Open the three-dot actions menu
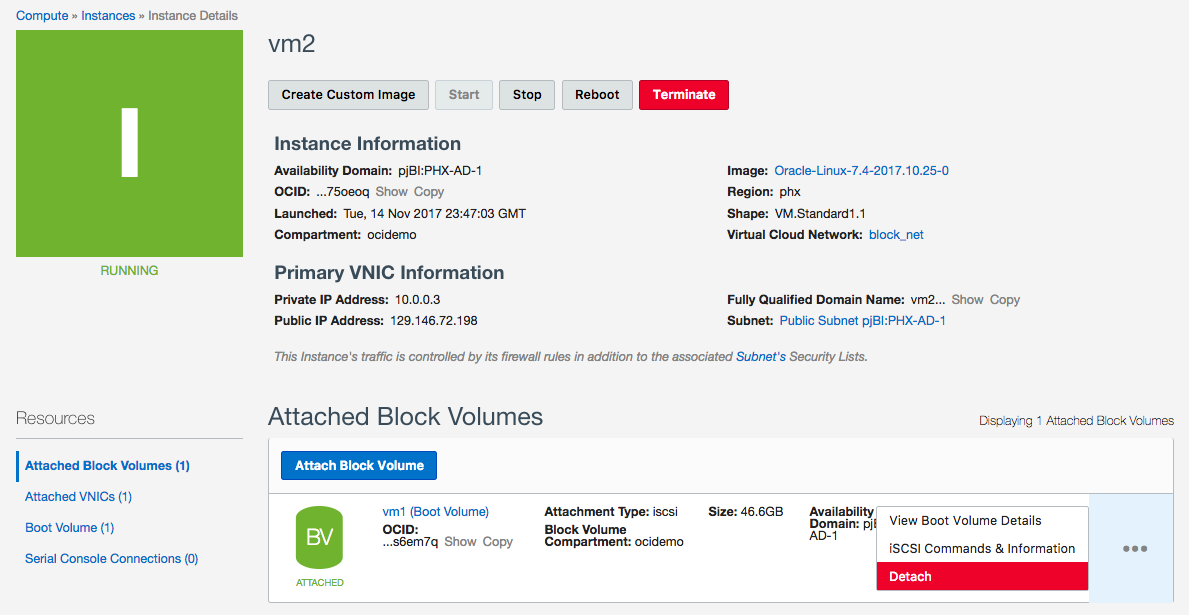Image resolution: width=1189 pixels, height=615 pixels. [x=1134, y=549]
